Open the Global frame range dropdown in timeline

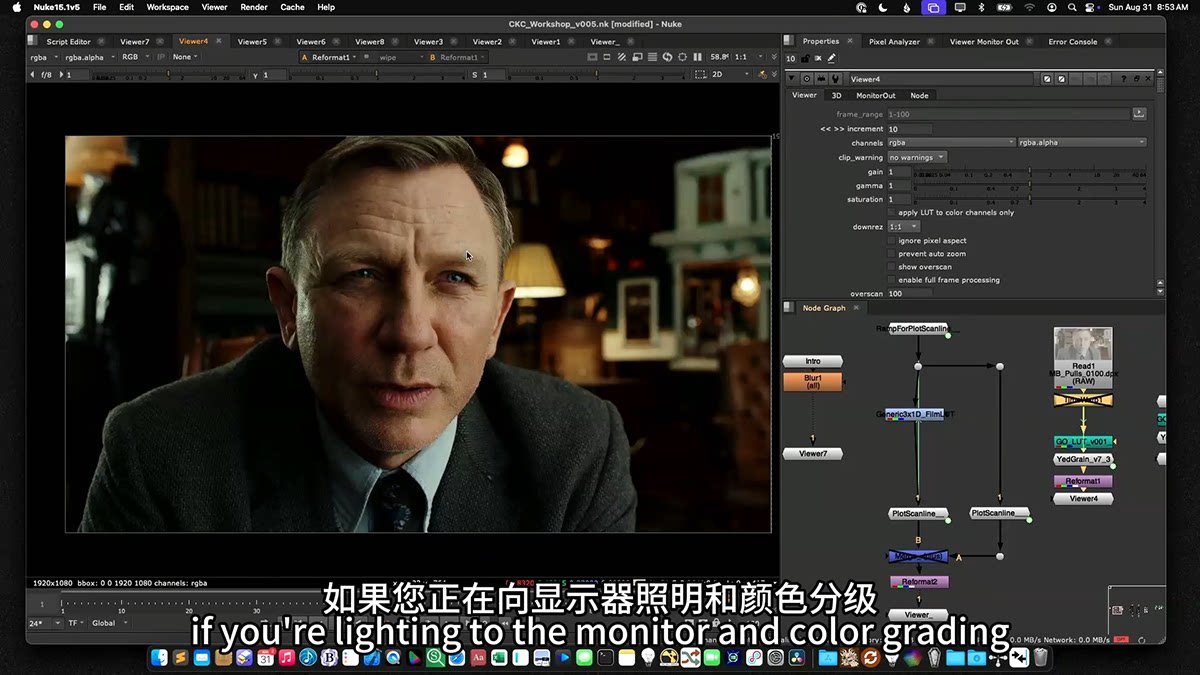(x=109, y=623)
